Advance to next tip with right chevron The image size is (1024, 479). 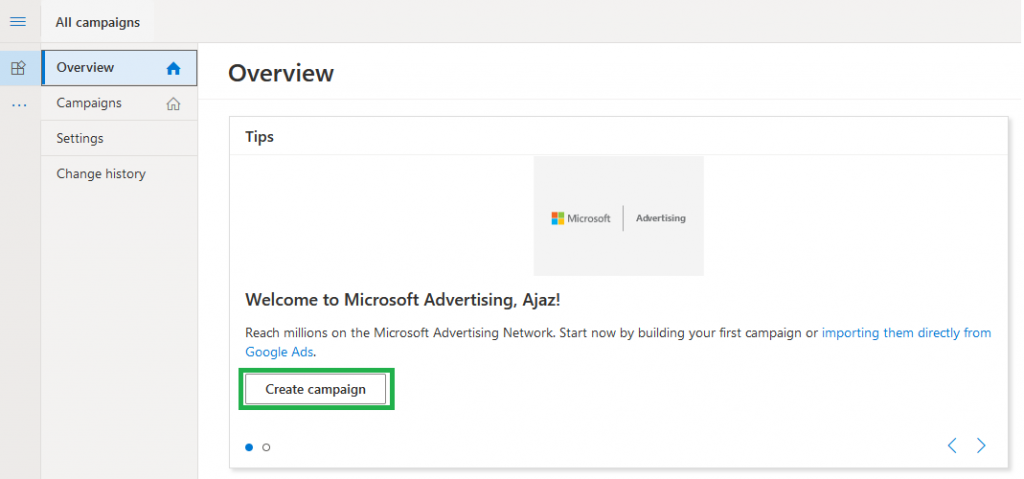click(981, 446)
